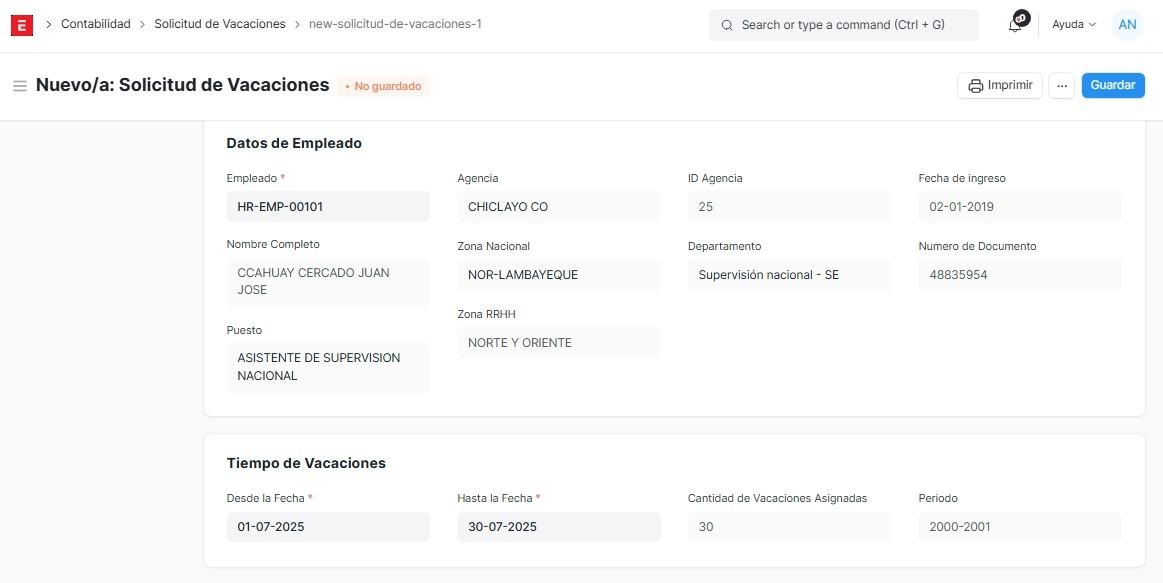Select the Empleado field HR-EMP-00101
Viewport: 1163px width, 583px height.
[x=328, y=207]
